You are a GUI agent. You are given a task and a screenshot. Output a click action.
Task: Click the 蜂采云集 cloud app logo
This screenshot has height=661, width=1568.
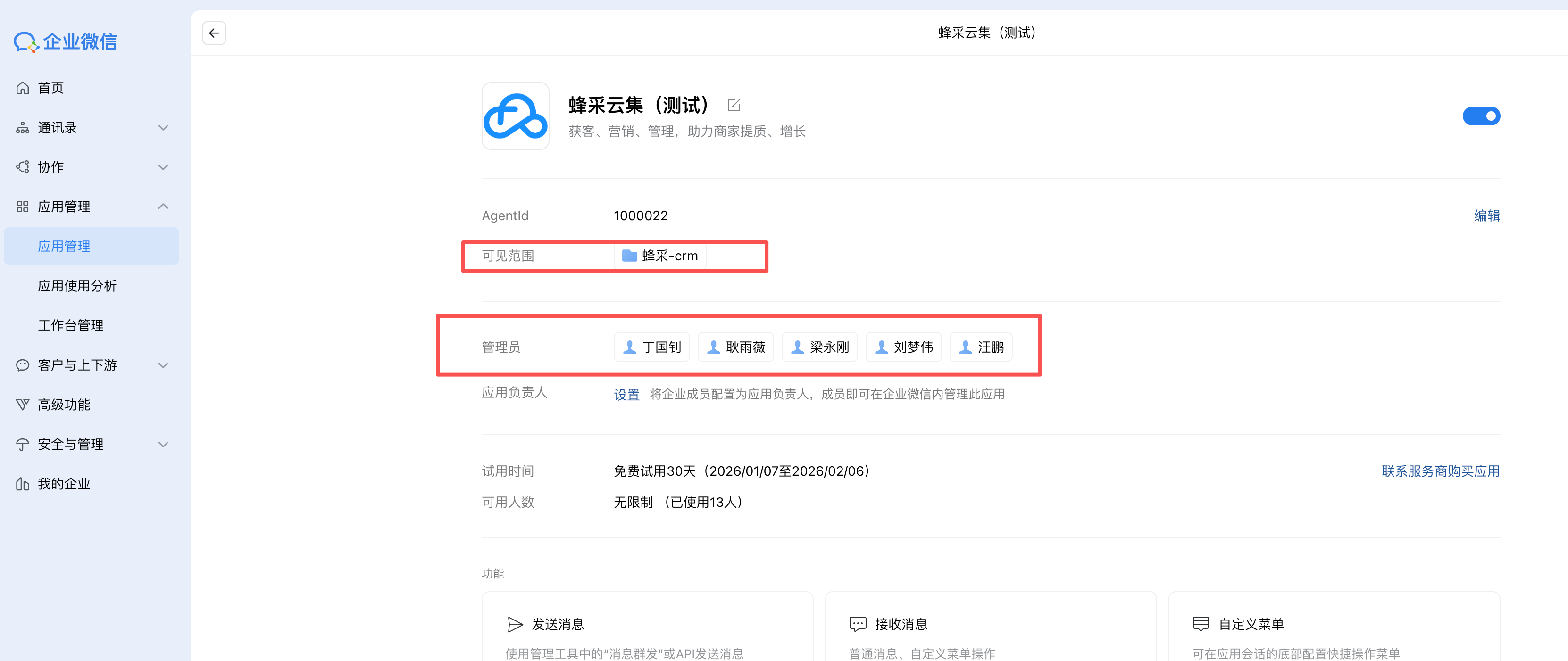(x=515, y=116)
